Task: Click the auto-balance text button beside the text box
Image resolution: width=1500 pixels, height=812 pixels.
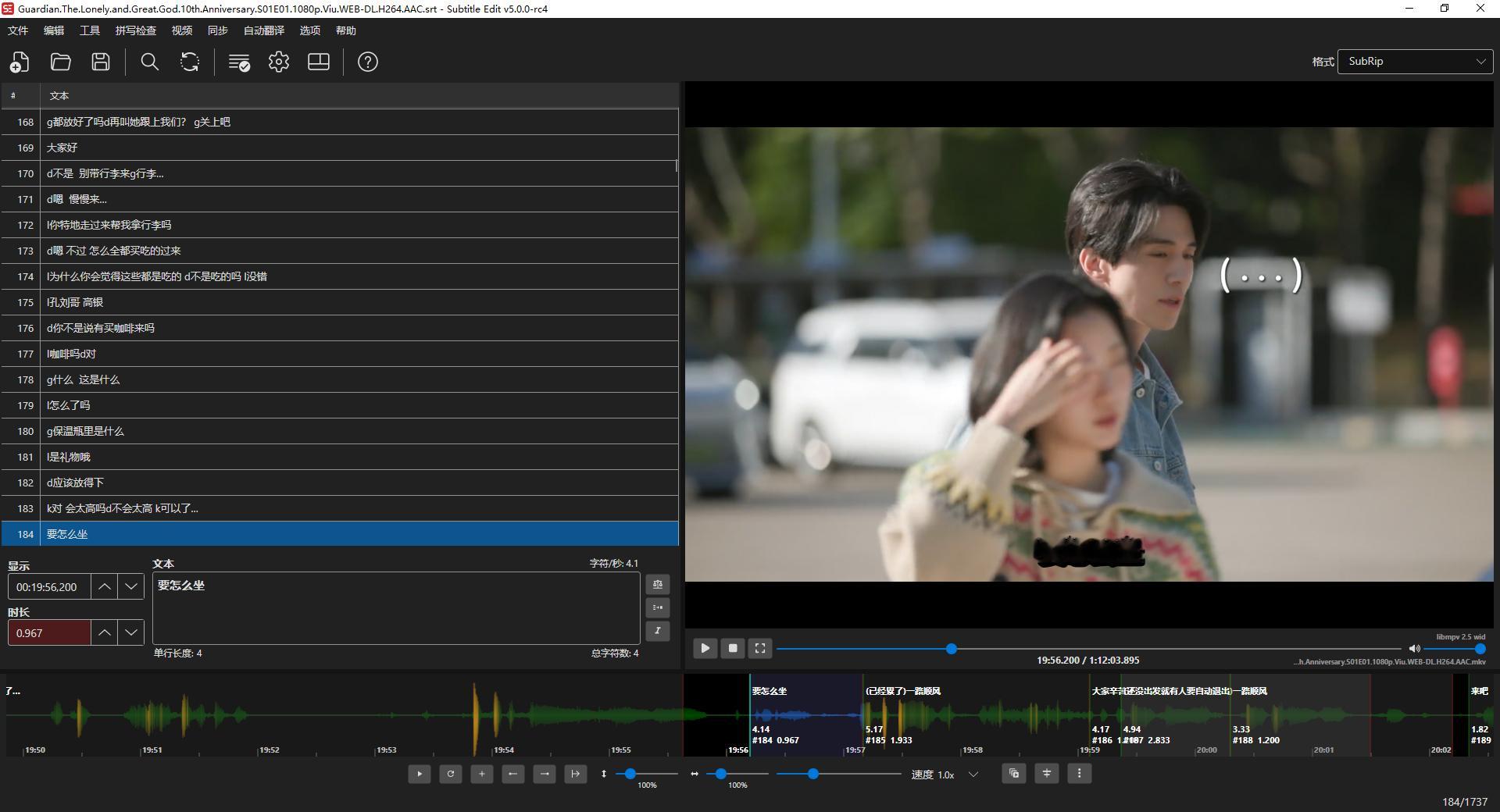Action: point(658,584)
